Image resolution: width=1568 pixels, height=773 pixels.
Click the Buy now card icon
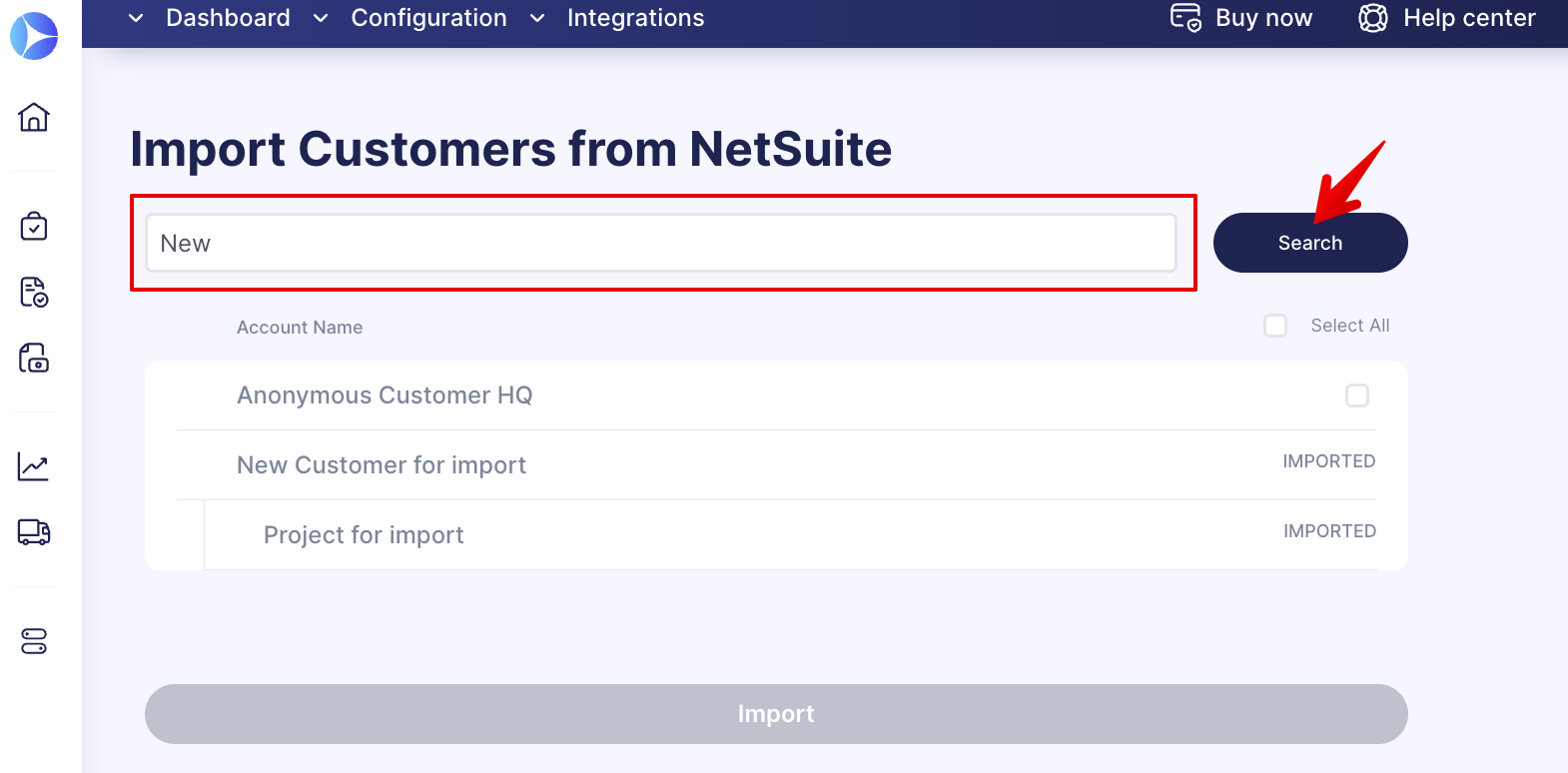coord(1185,18)
